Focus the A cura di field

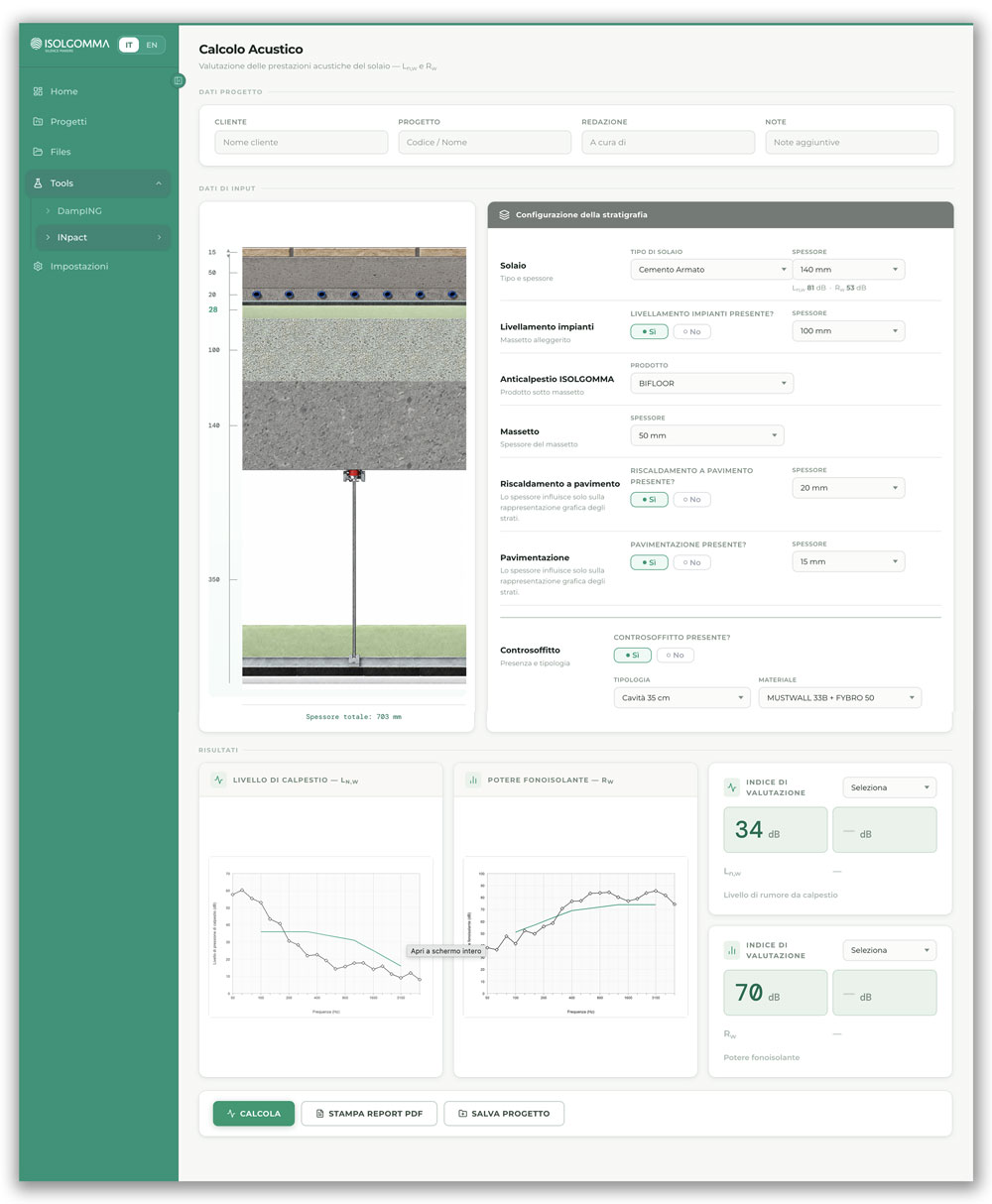669,142
